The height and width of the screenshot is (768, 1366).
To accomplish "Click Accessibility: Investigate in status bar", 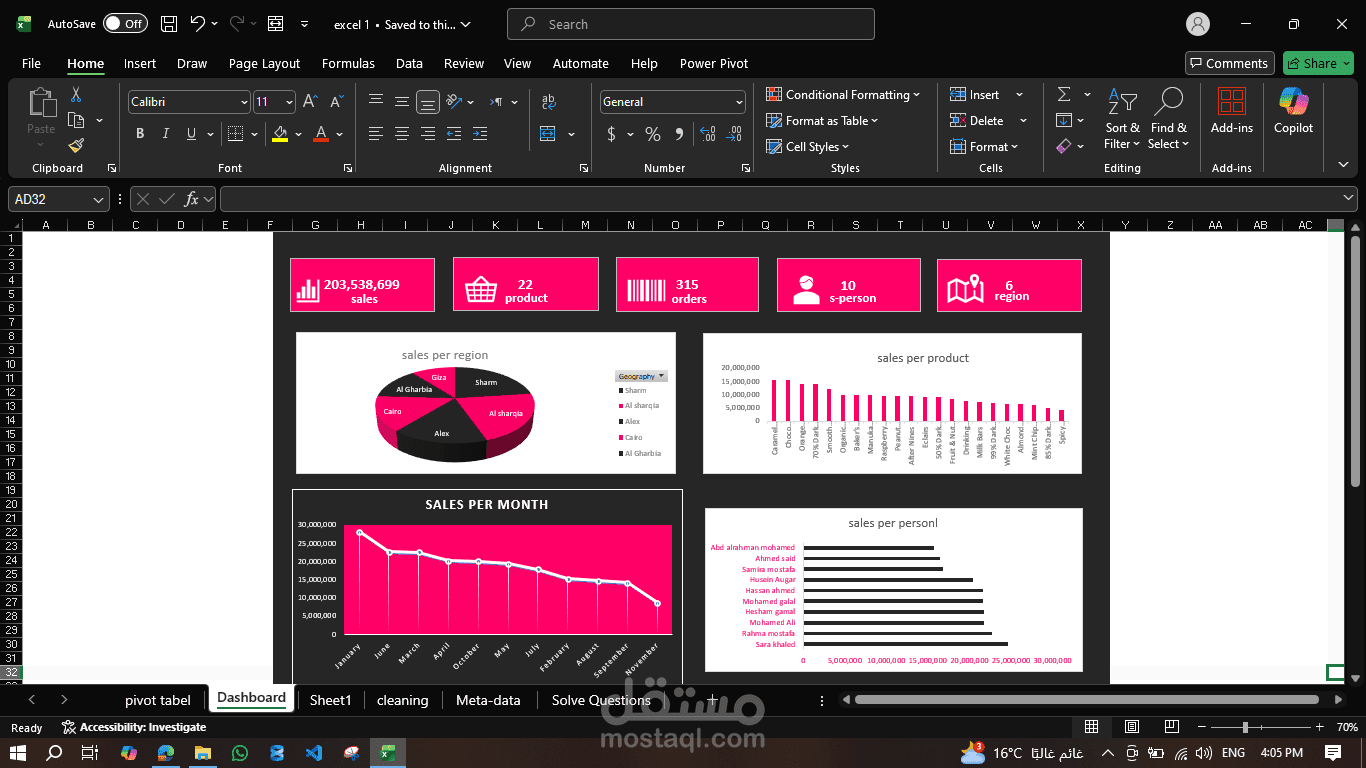I will click(x=134, y=727).
